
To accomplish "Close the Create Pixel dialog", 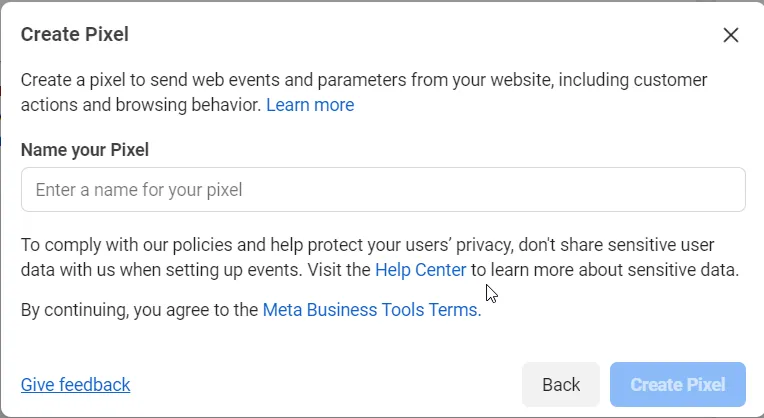I will [731, 35].
